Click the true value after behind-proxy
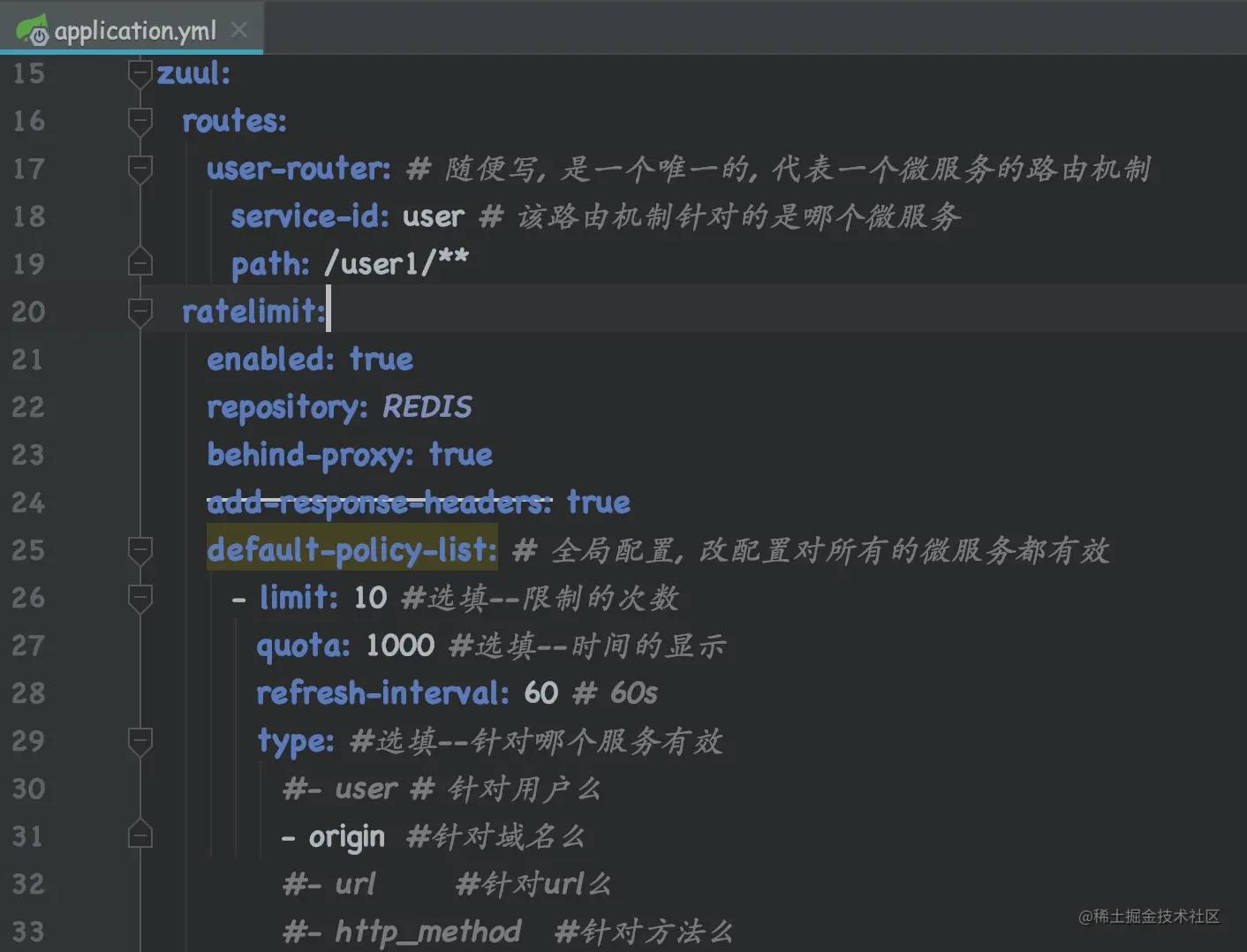 click(x=461, y=455)
